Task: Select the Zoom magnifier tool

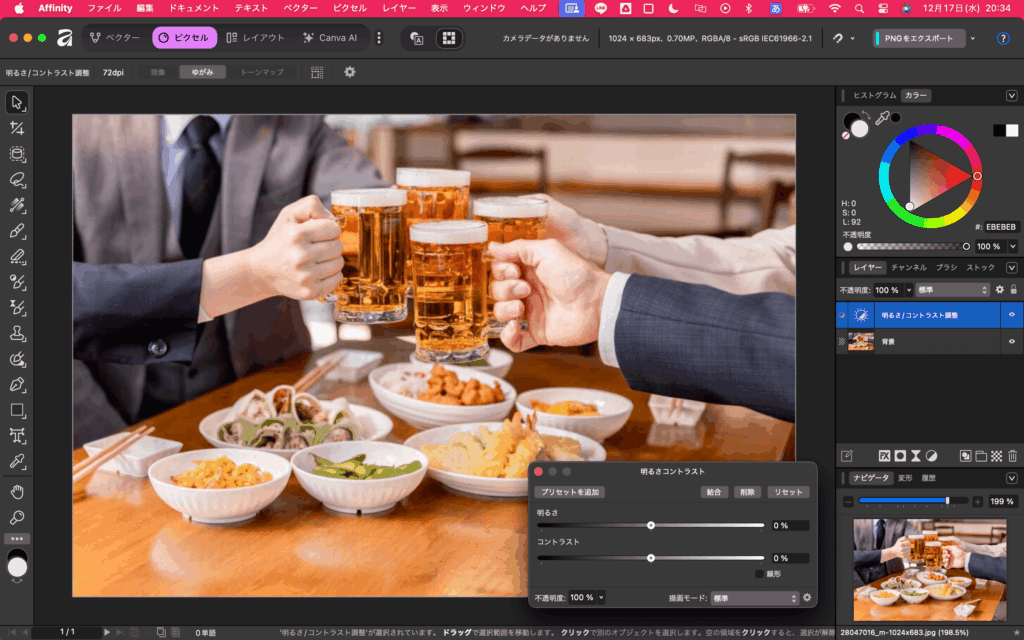Action: click(17, 518)
